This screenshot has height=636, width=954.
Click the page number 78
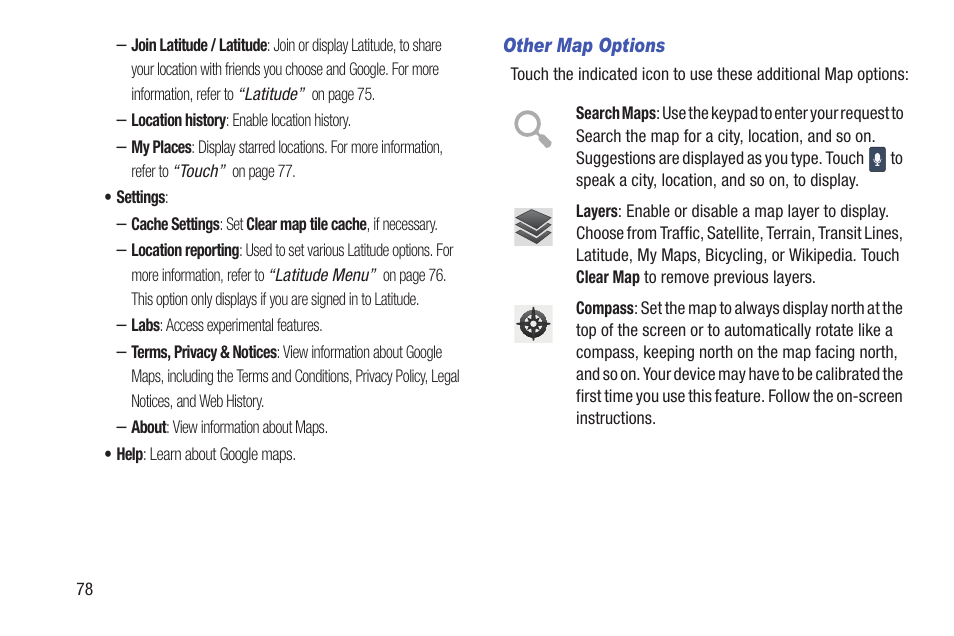(x=85, y=589)
